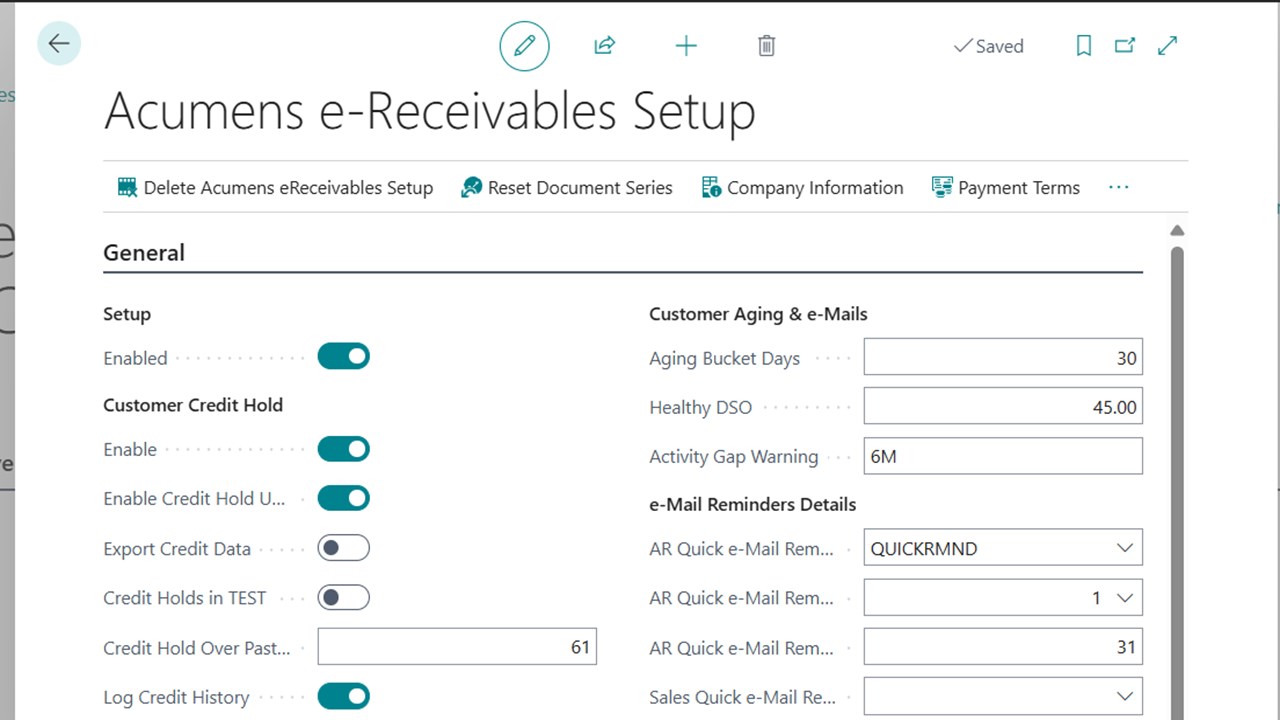
Task: Enable the Export Credit Data toggle
Action: pyautogui.click(x=343, y=547)
